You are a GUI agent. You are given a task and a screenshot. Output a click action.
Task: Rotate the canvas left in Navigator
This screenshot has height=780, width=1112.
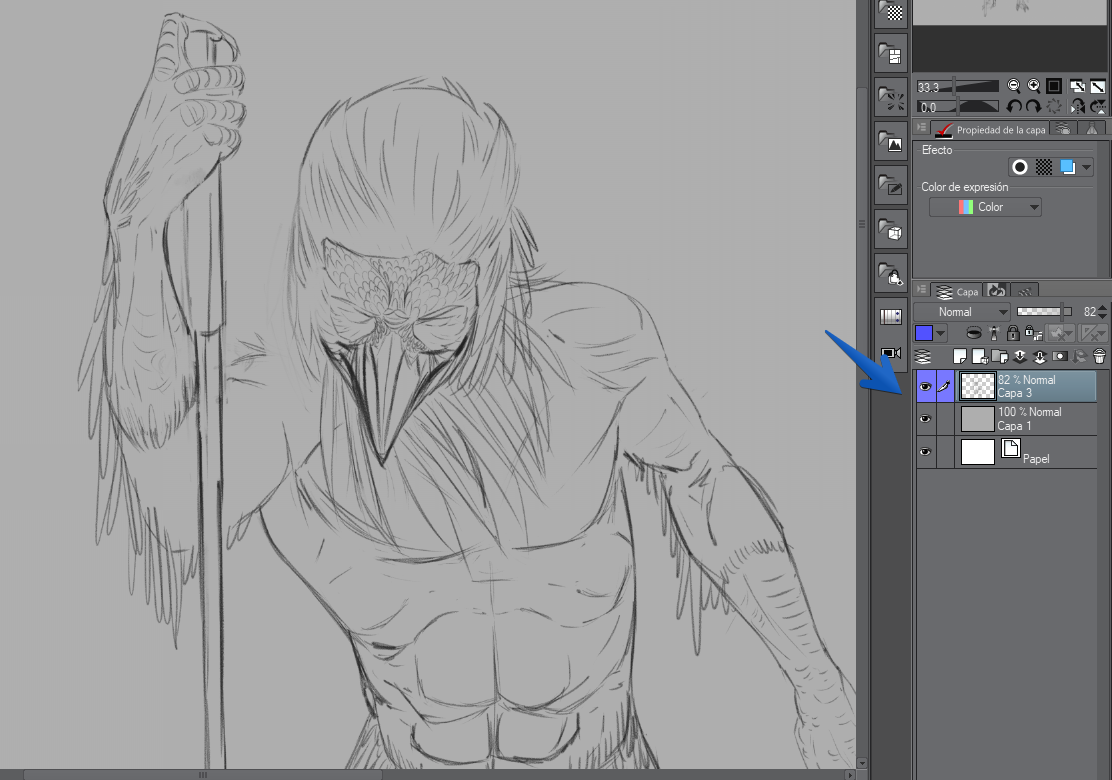pyautogui.click(x=1014, y=106)
